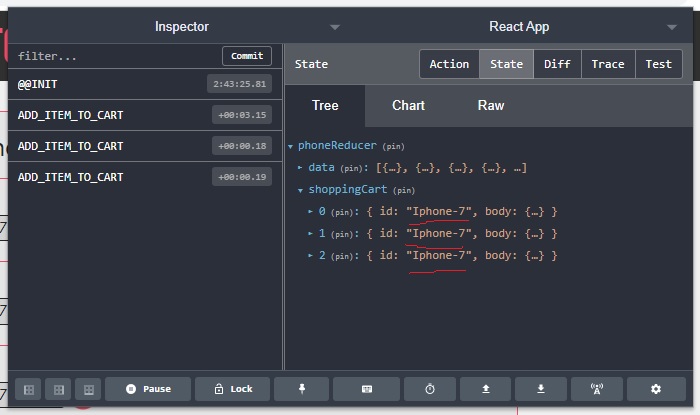This screenshot has width=700, height=415.
Task: Switch to bottom dock layout icon
Action: coord(88,390)
